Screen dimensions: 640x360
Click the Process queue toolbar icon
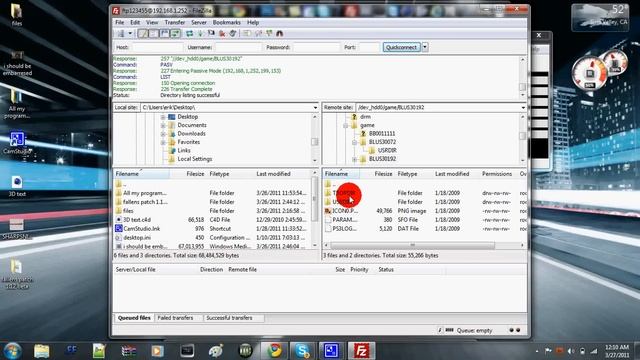click(200, 33)
